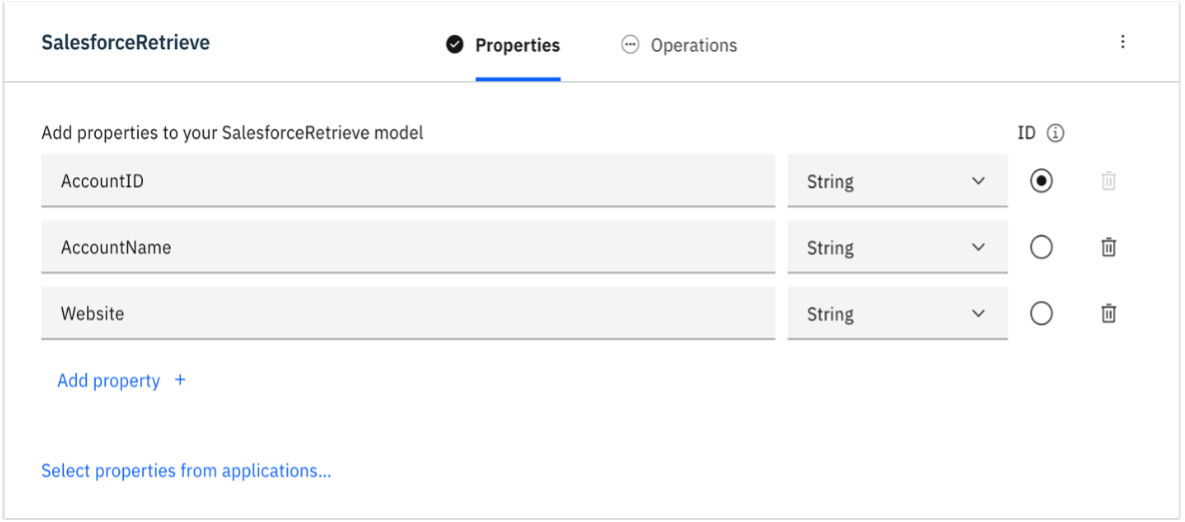Screen dimensions: 1185x522
Task: Delete the Website property with trash icon
Action: [x=1108, y=313]
